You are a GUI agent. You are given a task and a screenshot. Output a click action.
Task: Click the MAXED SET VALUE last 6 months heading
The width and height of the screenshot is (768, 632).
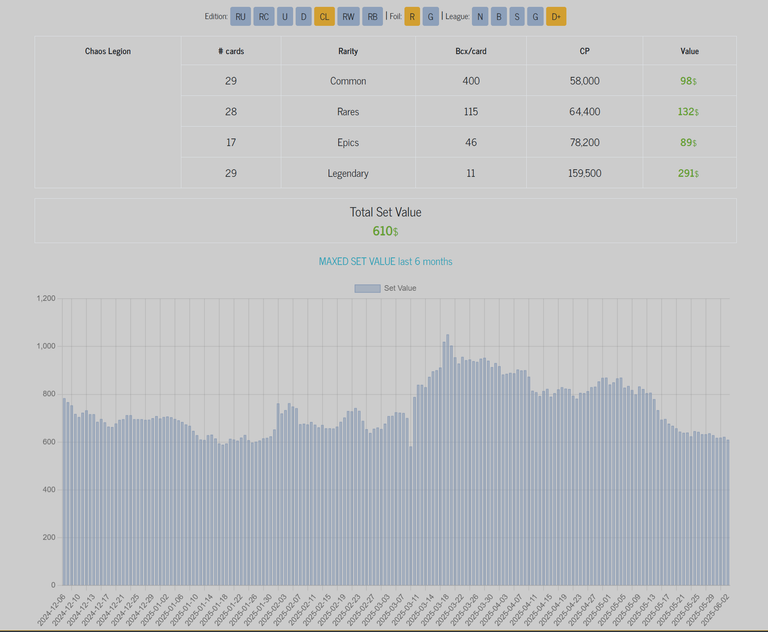pyautogui.click(x=385, y=262)
